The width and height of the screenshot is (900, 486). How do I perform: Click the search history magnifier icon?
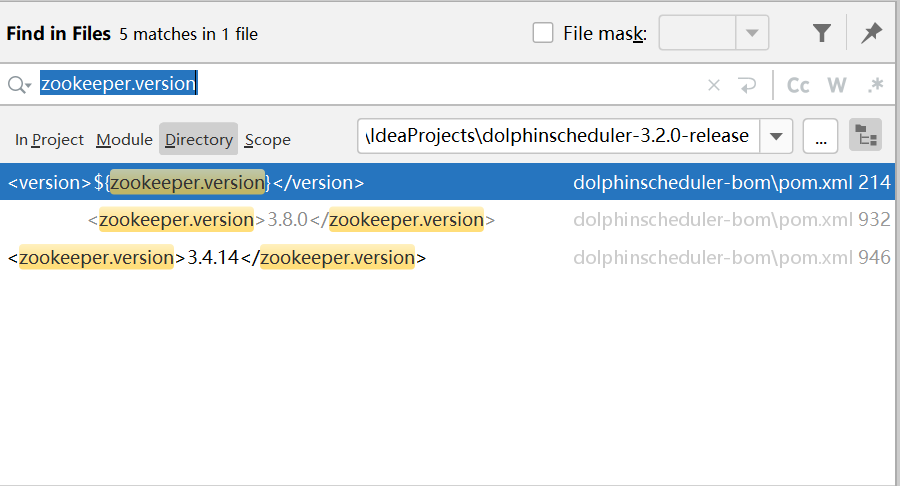(18, 85)
